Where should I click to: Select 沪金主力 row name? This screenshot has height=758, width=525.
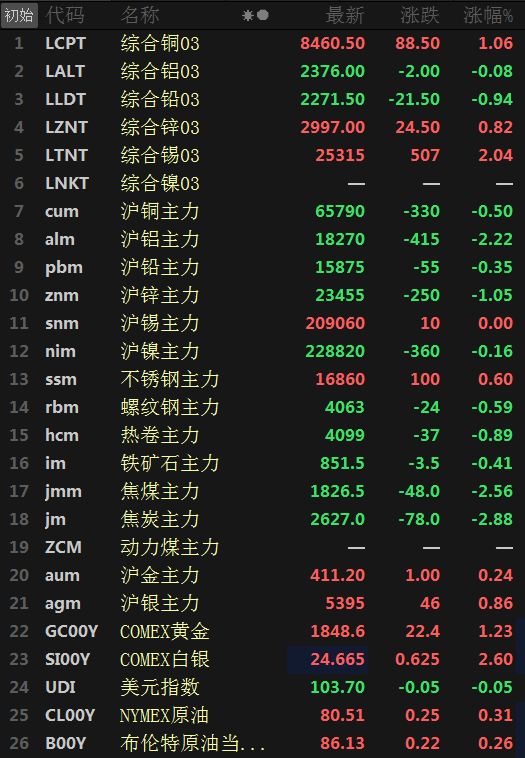(x=160, y=576)
